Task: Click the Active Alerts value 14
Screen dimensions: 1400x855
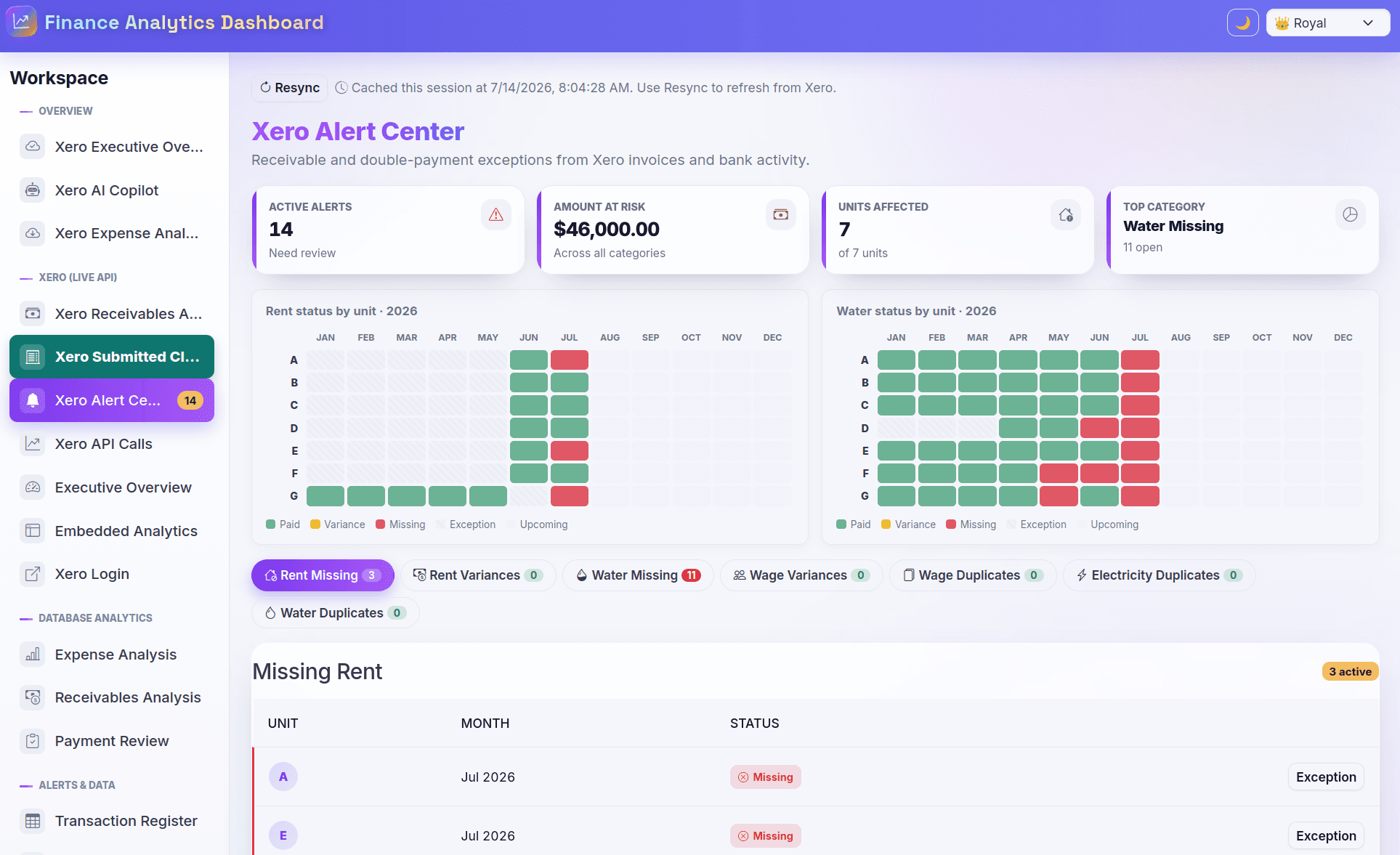Action: point(281,230)
